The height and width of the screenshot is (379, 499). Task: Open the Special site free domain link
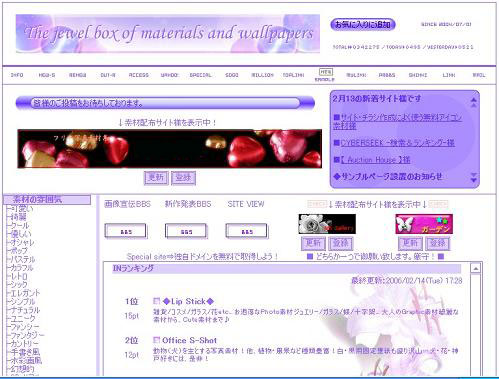point(202,257)
